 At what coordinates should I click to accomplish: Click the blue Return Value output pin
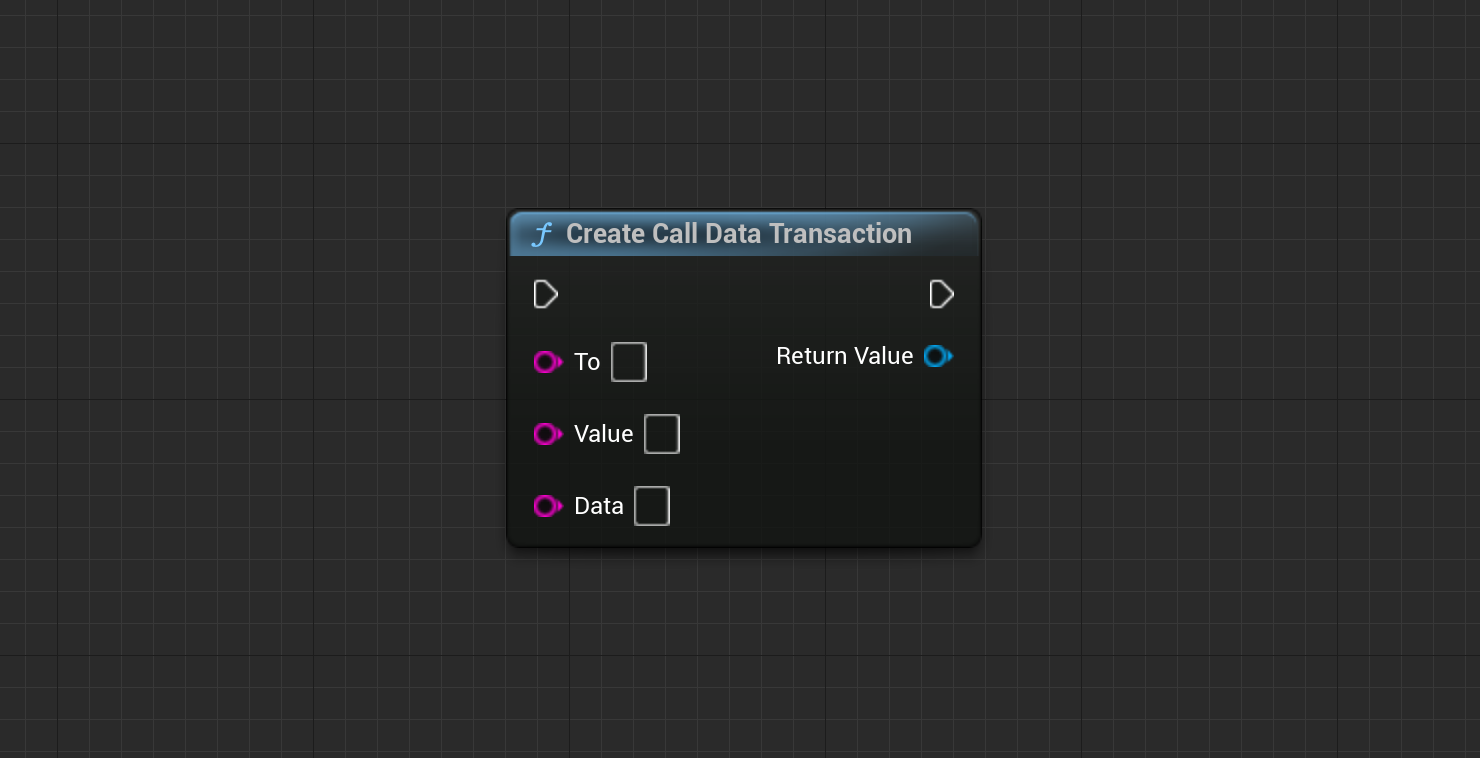tap(938, 356)
